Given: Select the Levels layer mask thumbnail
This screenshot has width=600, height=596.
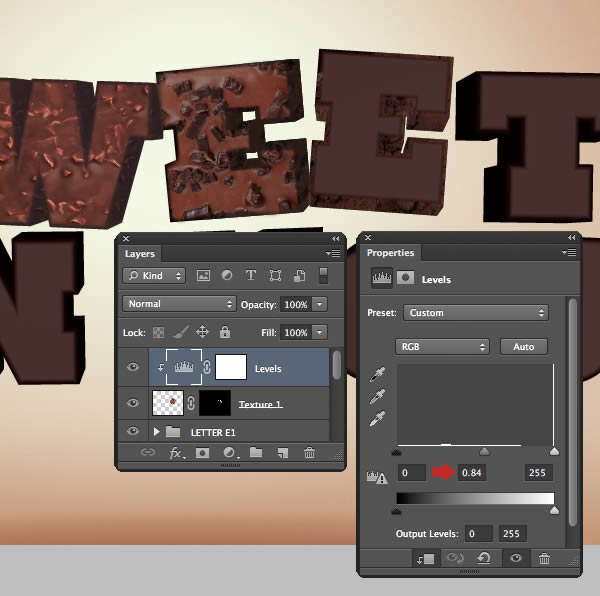Looking at the screenshot, I should 231,367.
